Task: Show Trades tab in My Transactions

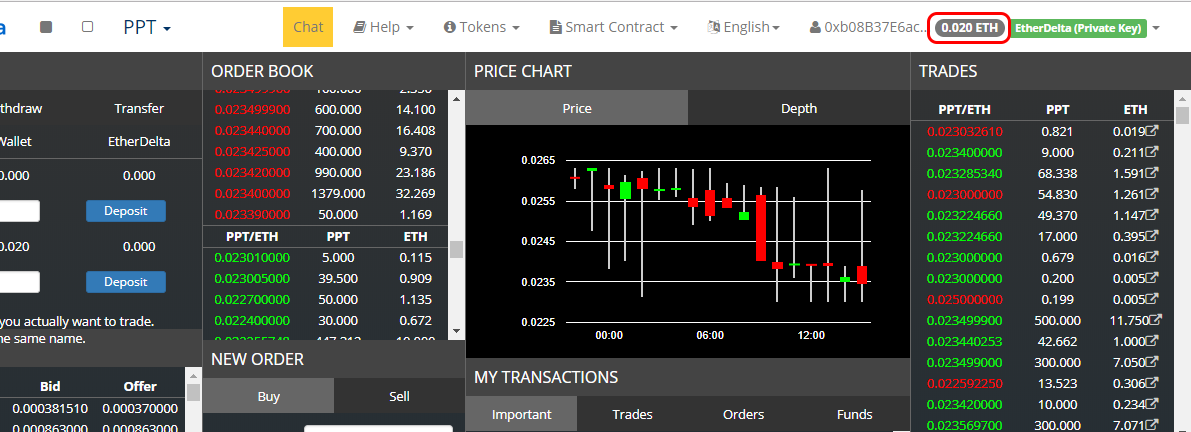Action: tap(632, 414)
